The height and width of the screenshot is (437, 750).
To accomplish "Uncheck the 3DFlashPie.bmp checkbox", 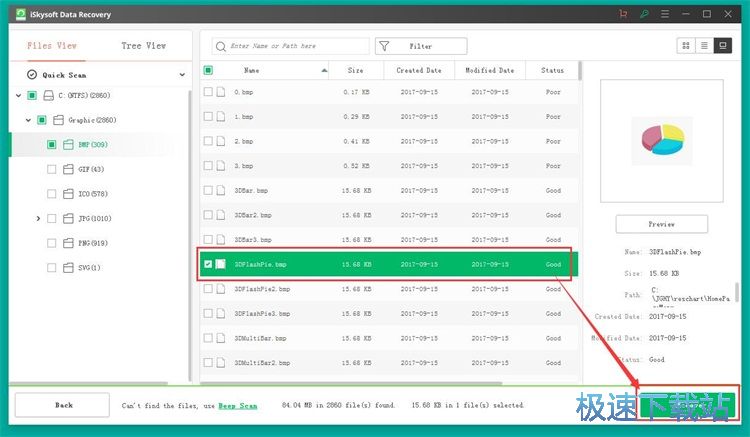I will [x=208, y=264].
